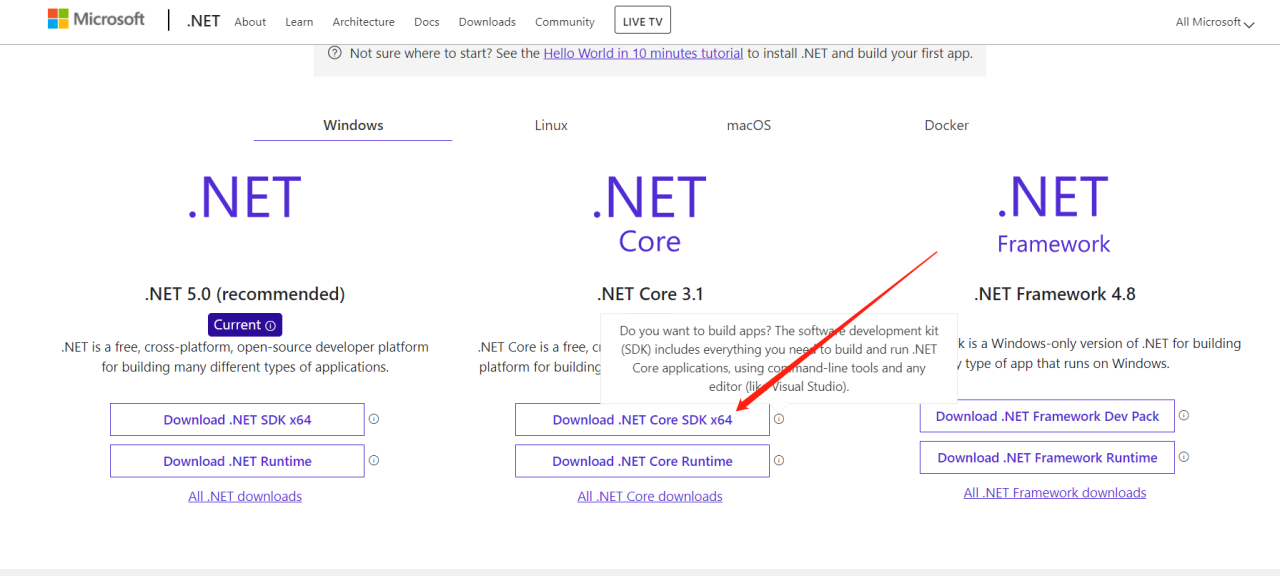Click the info icon beside Download .NET Framework Runtime
The width and height of the screenshot is (1280, 576).
pos(1184,455)
